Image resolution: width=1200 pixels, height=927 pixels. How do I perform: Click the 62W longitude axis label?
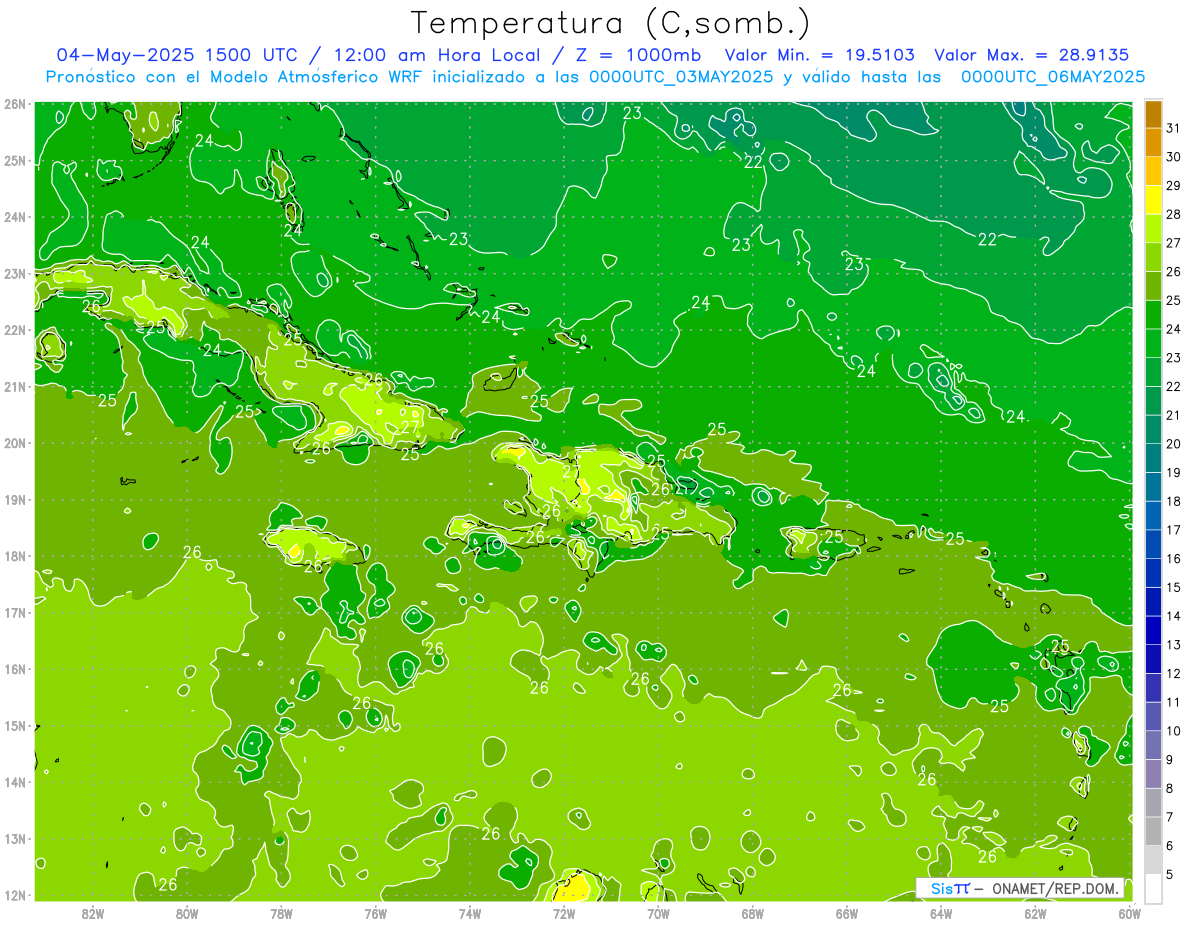[x=1035, y=914]
